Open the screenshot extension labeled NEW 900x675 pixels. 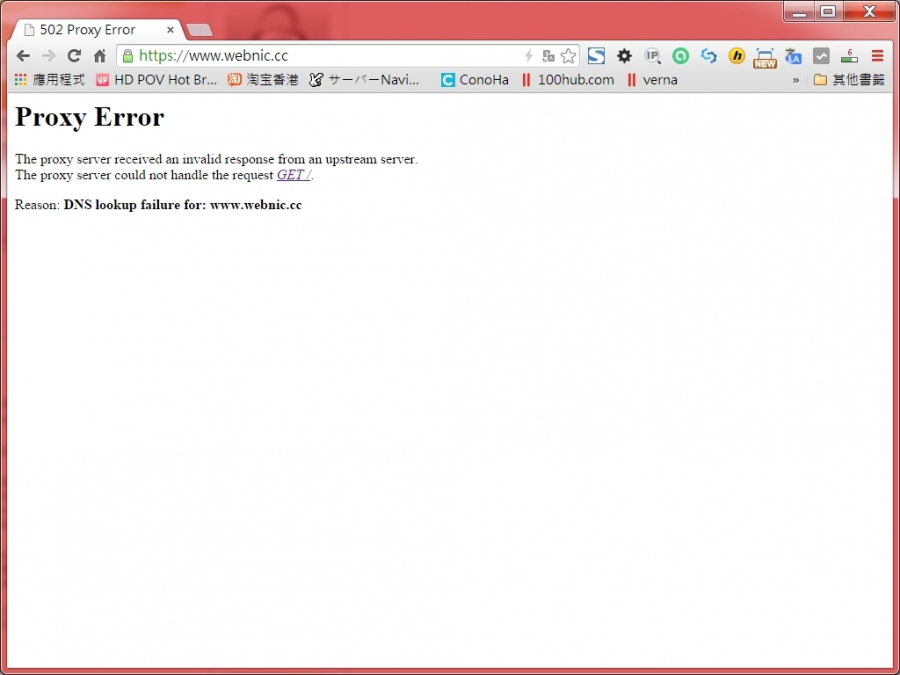(765, 57)
